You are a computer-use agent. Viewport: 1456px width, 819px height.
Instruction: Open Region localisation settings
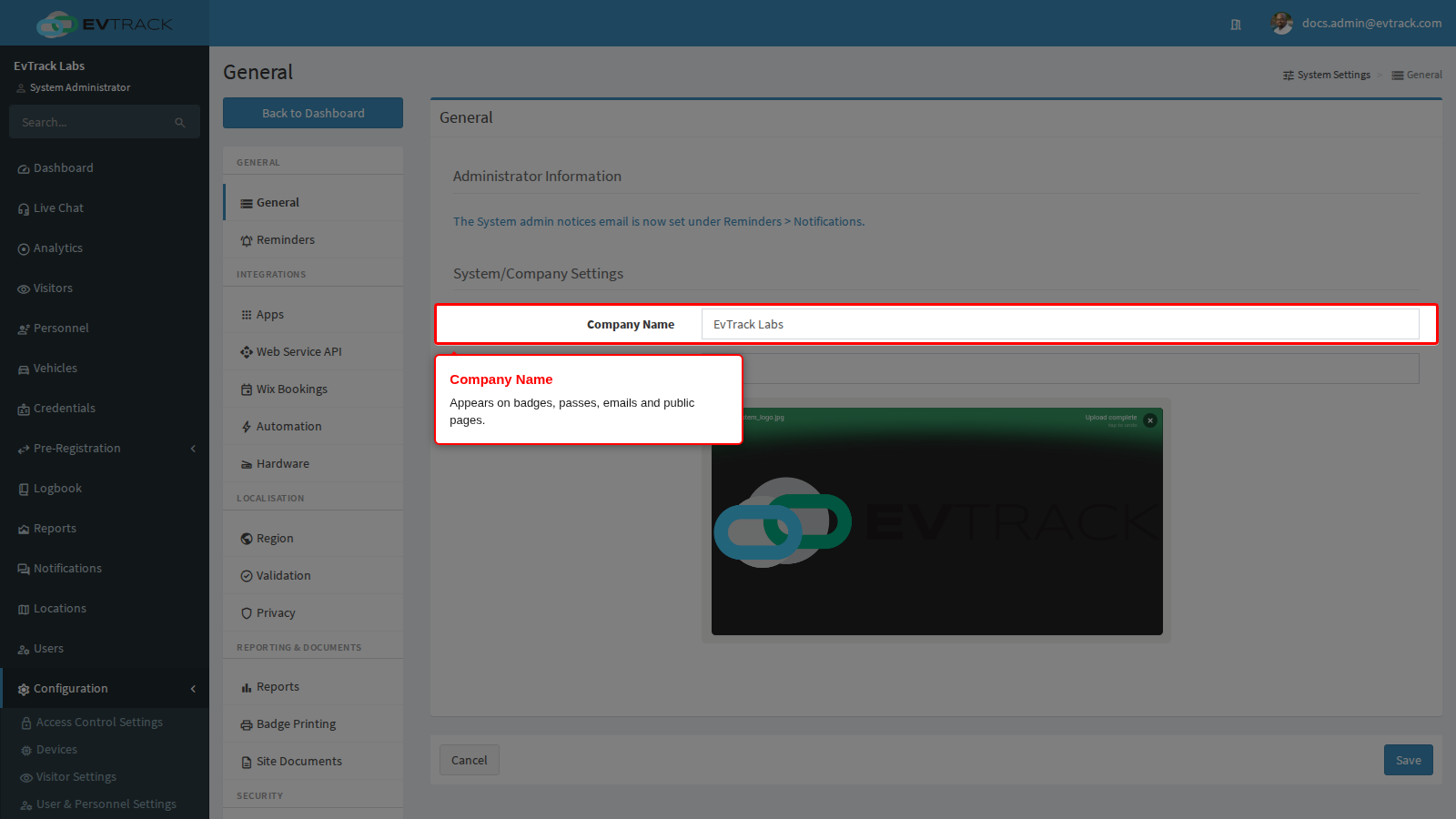pos(313,539)
